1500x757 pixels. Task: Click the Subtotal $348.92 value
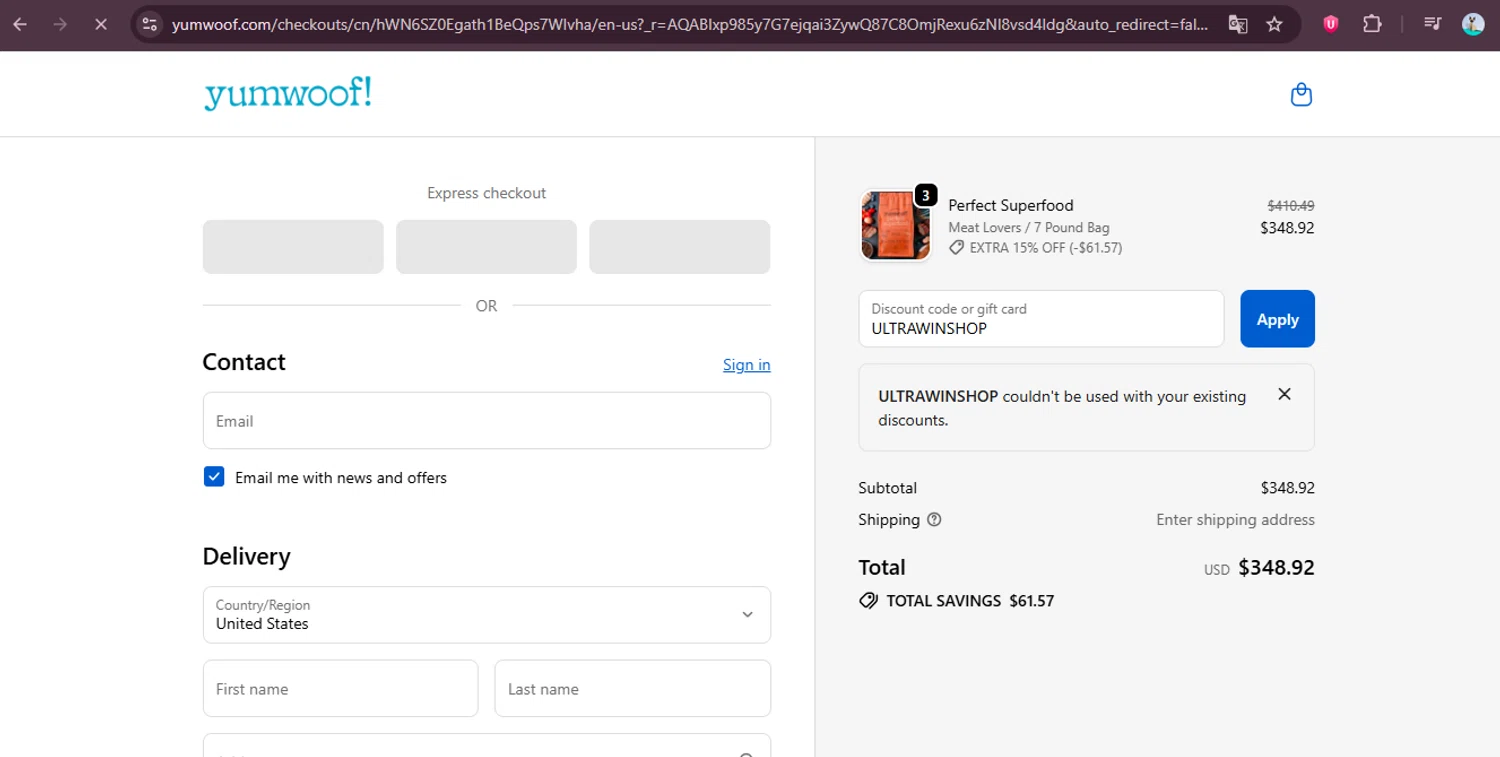[1287, 488]
